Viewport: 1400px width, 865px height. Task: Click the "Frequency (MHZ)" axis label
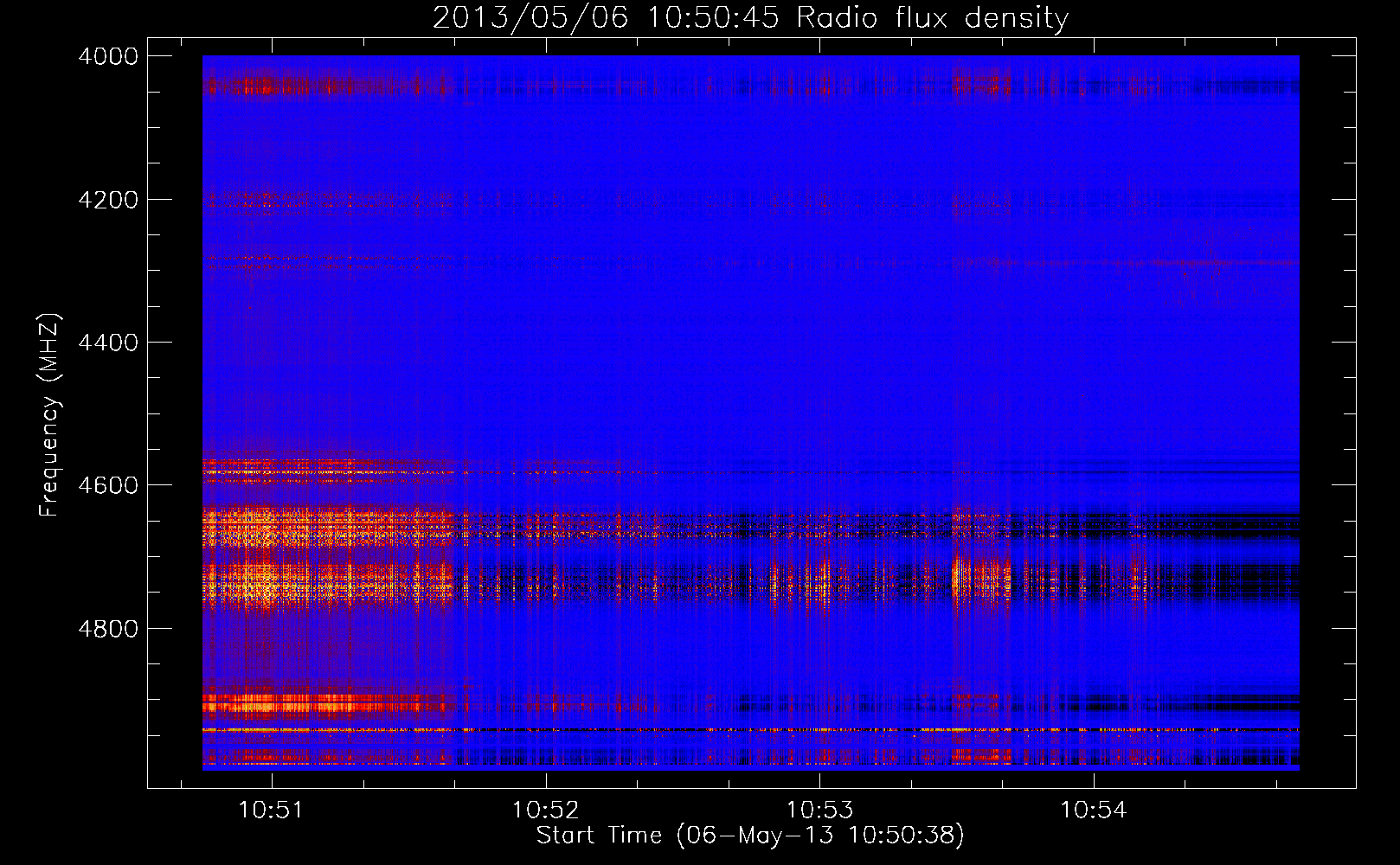point(50,415)
